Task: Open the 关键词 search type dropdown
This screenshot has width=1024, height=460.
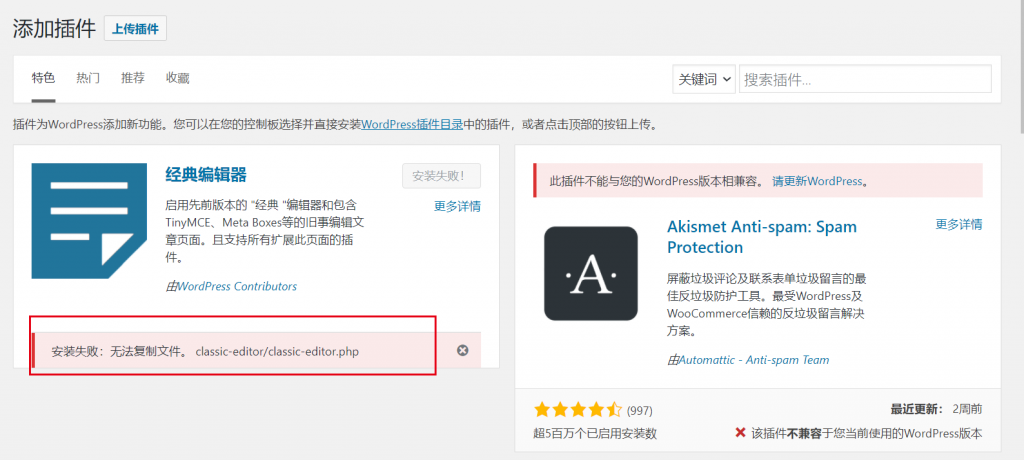Action: 704,80
